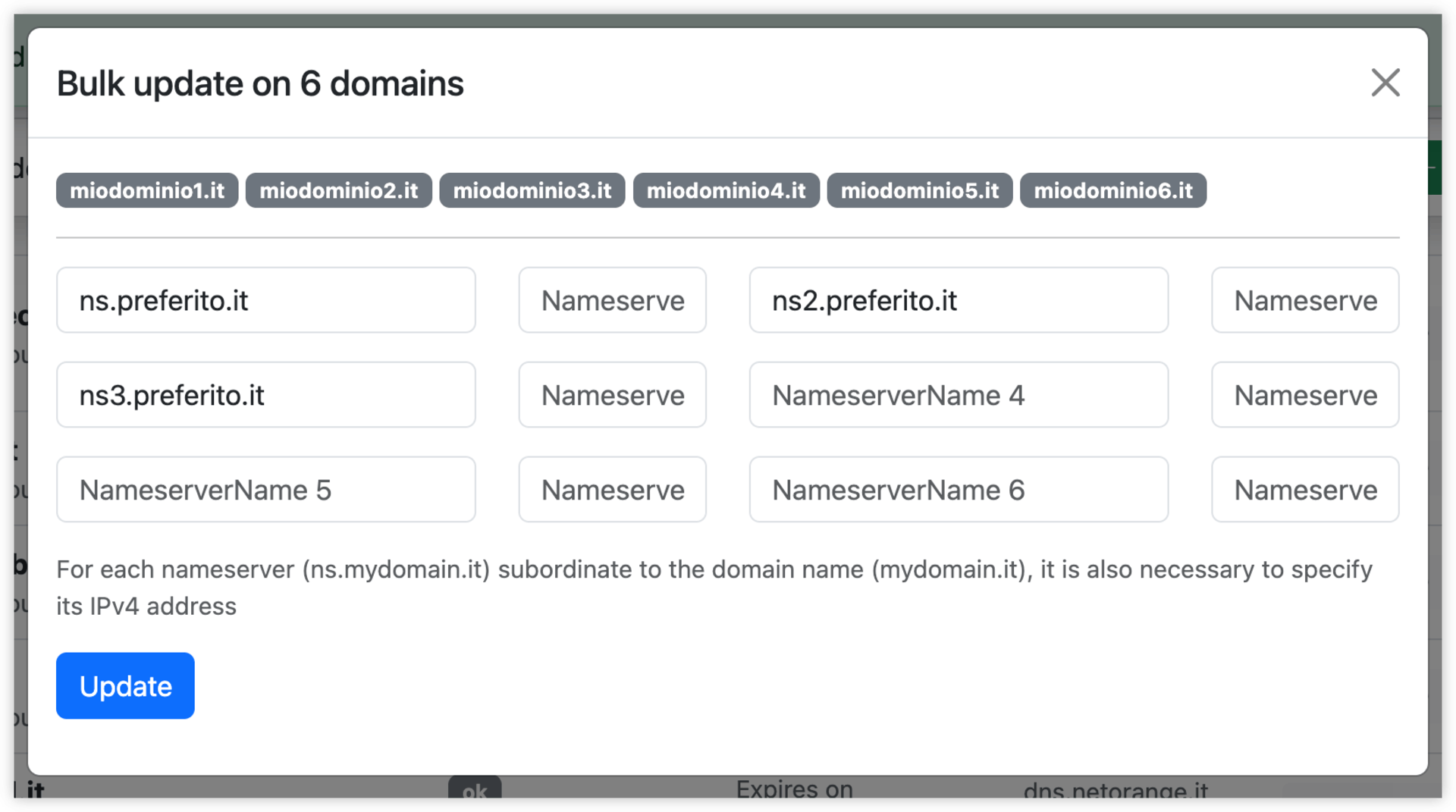Image resolution: width=1456 pixels, height=812 pixels.
Task: Click IP field next to ns2.preferito.it
Action: pyautogui.click(x=1304, y=300)
